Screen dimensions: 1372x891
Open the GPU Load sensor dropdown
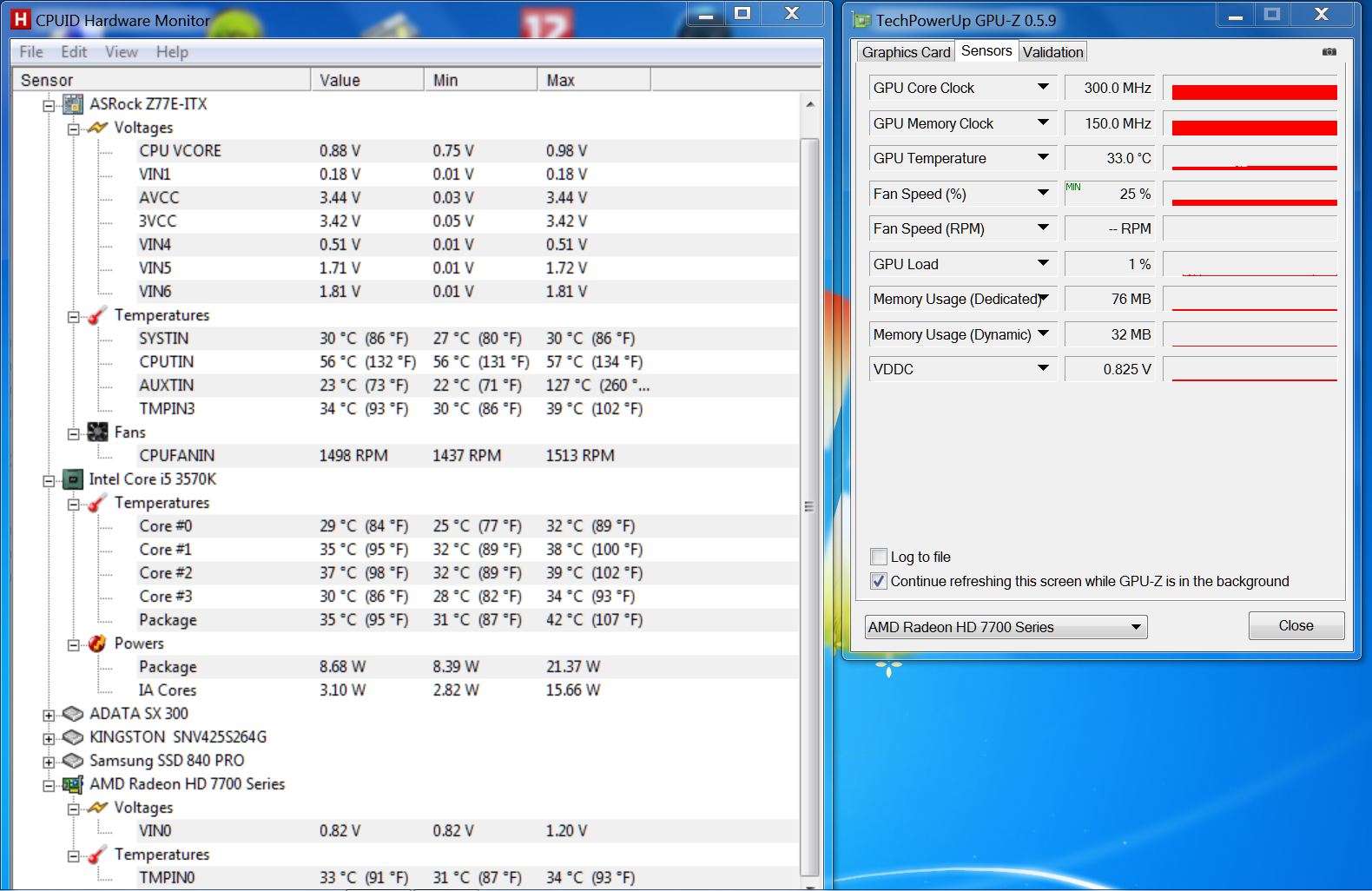1044,263
